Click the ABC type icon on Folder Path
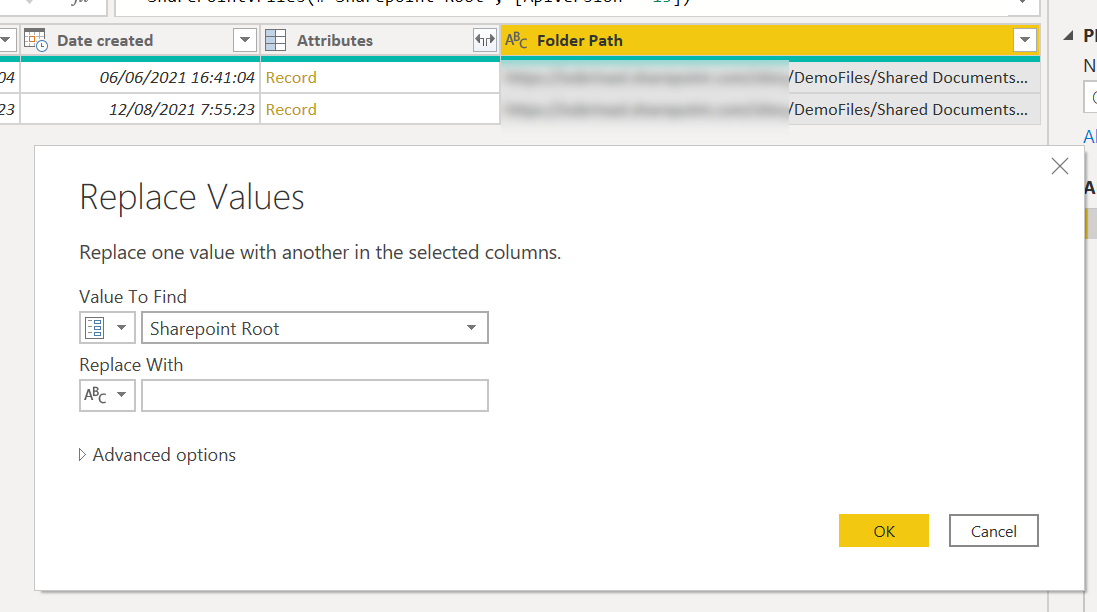1097x612 pixels. [x=516, y=40]
